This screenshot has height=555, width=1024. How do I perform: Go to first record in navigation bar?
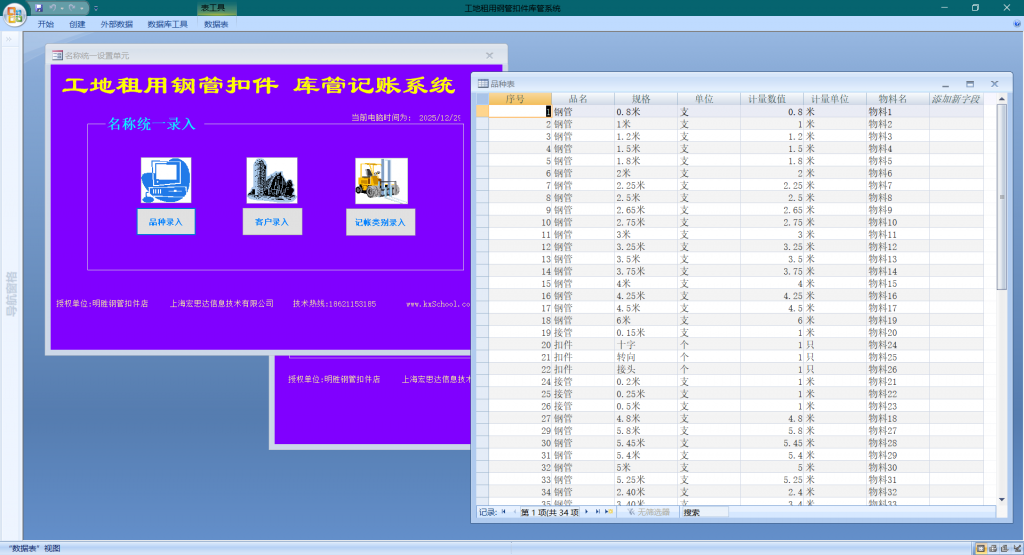click(x=503, y=512)
